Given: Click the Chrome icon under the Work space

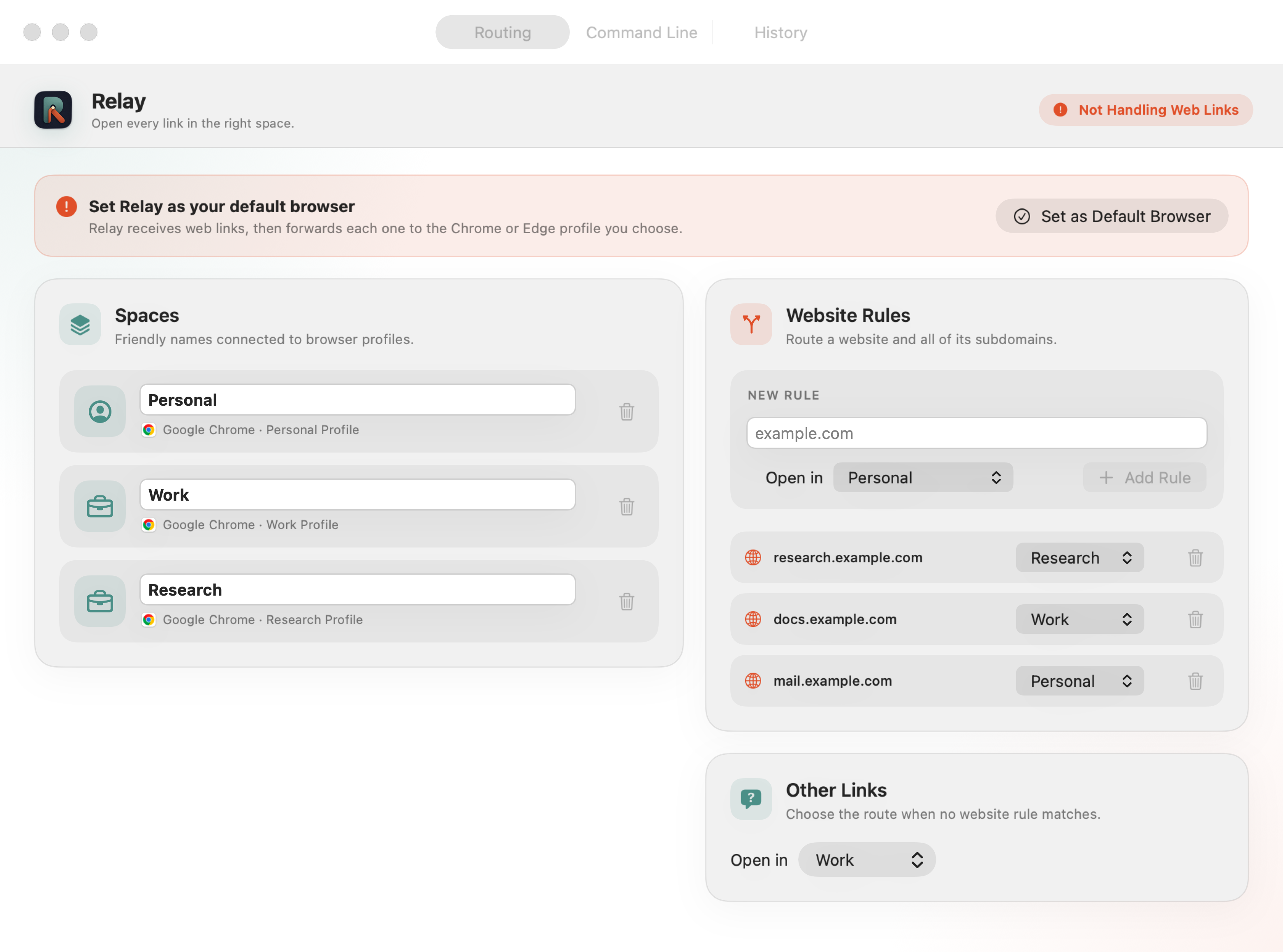Looking at the screenshot, I should coord(149,525).
